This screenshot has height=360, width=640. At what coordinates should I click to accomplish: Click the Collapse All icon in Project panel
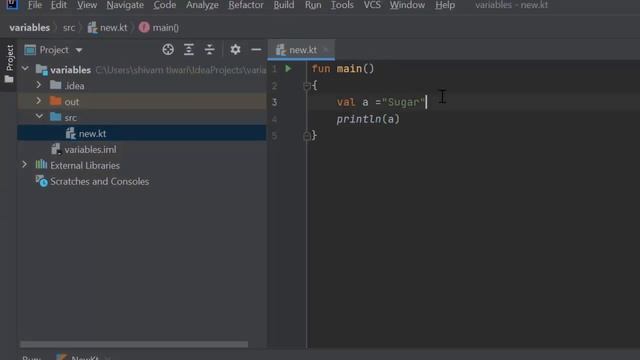tap(209, 50)
